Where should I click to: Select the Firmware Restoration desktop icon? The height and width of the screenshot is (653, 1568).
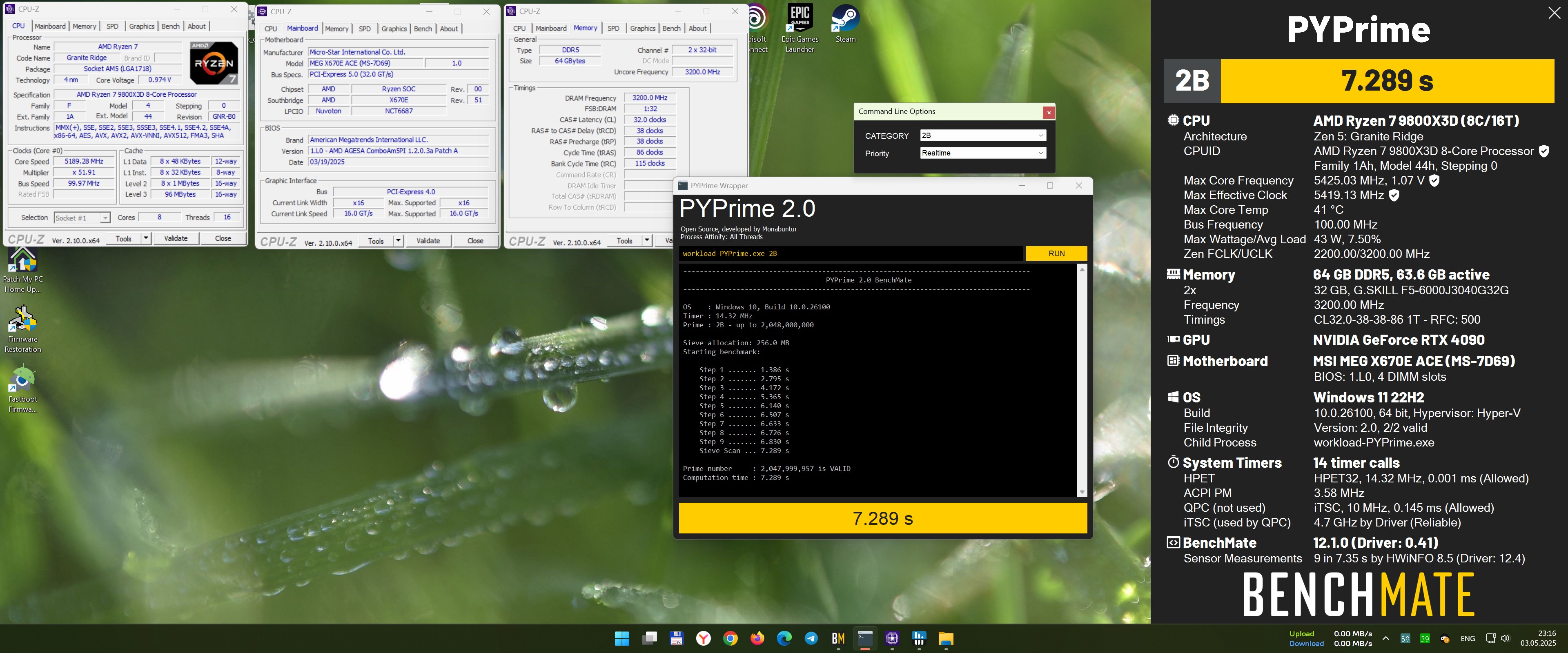point(22,329)
